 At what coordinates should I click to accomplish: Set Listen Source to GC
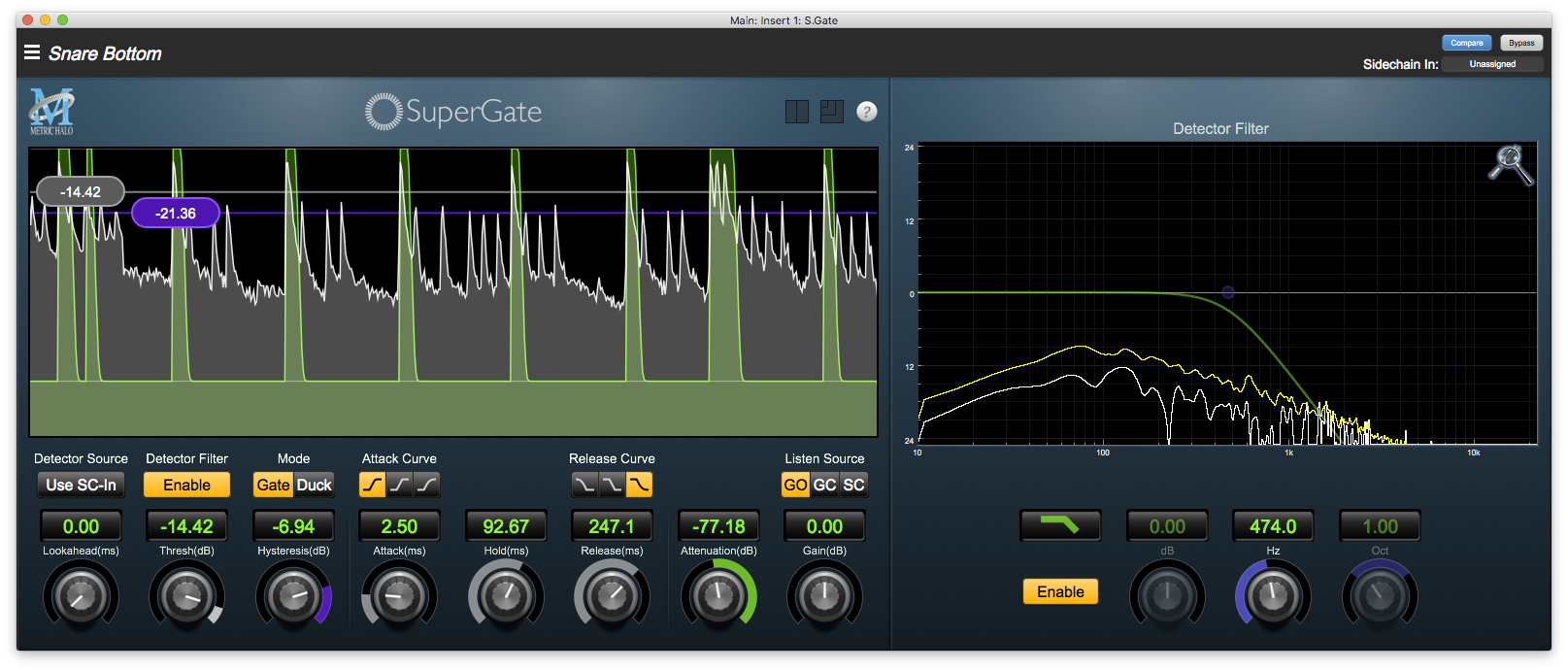tap(824, 485)
